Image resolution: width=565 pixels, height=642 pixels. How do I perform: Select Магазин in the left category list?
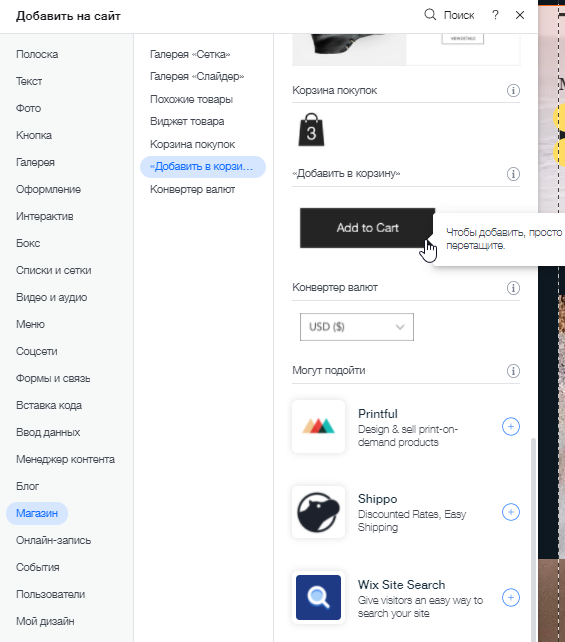pyautogui.click(x=37, y=513)
